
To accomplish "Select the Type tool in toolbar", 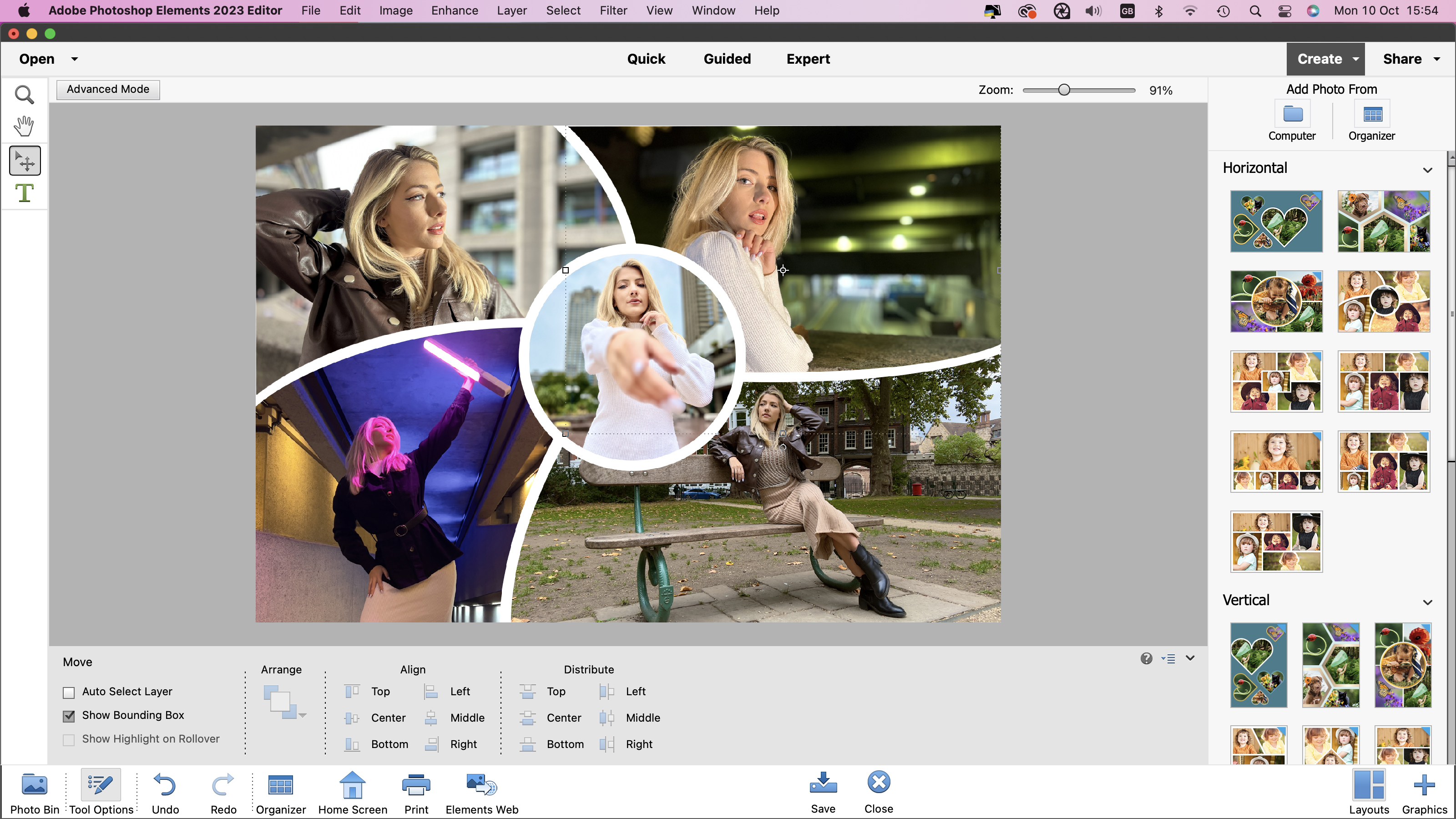I will (x=25, y=193).
